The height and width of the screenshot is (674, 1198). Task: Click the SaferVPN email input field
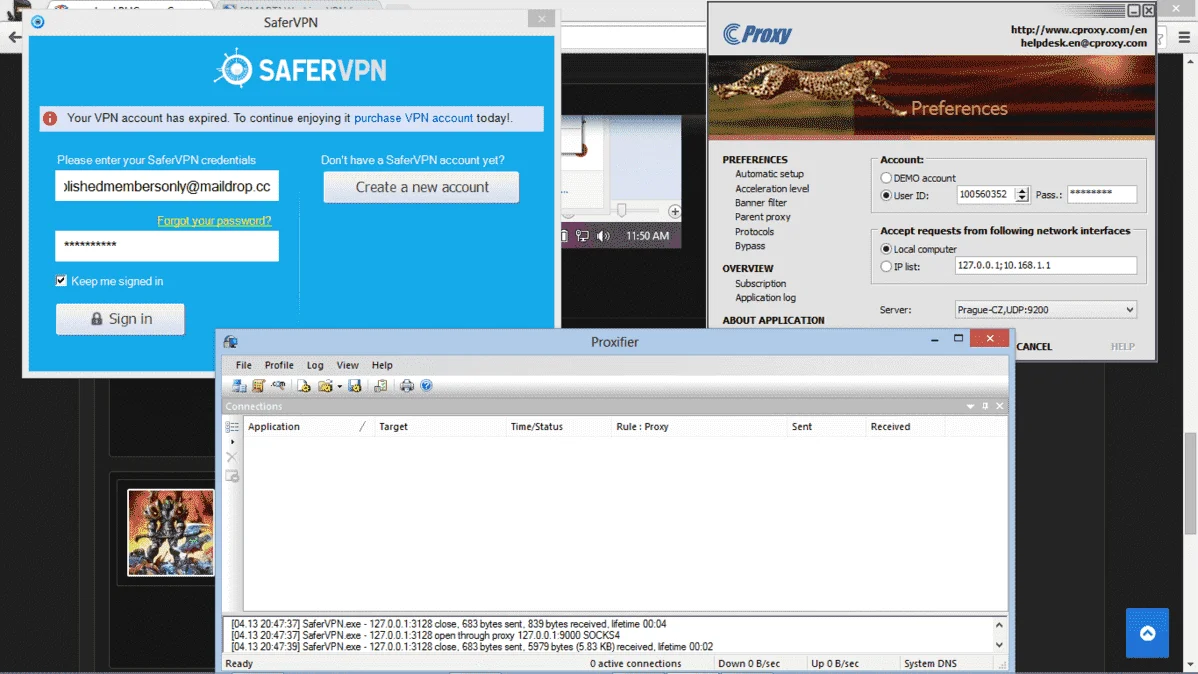point(167,186)
